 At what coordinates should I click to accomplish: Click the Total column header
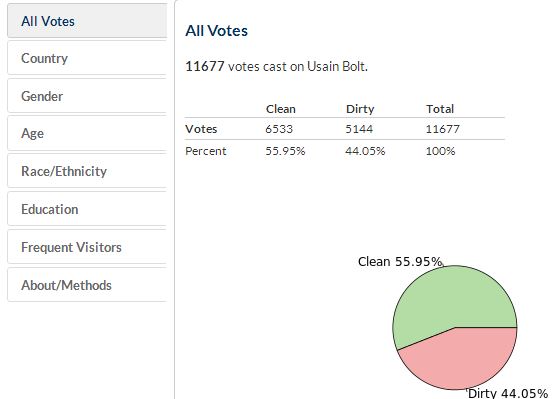click(440, 109)
